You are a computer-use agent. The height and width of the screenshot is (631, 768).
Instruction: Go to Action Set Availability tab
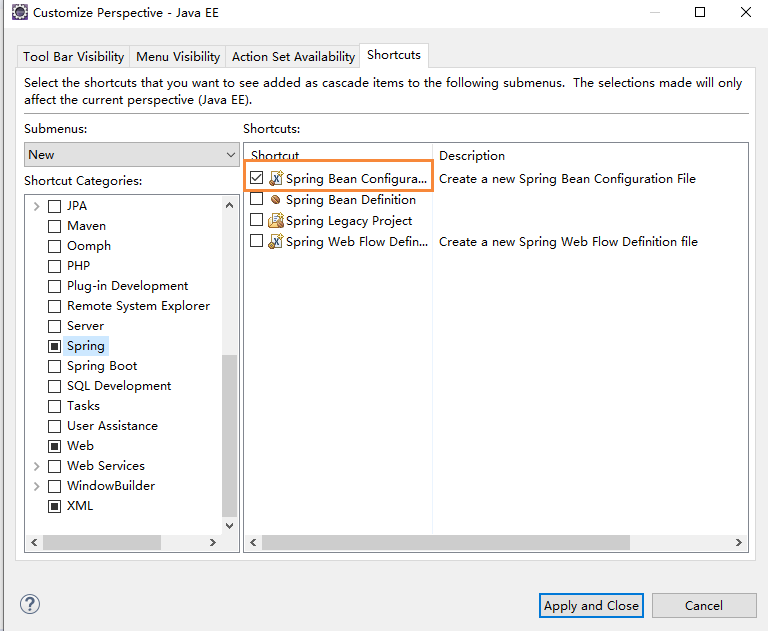293,56
